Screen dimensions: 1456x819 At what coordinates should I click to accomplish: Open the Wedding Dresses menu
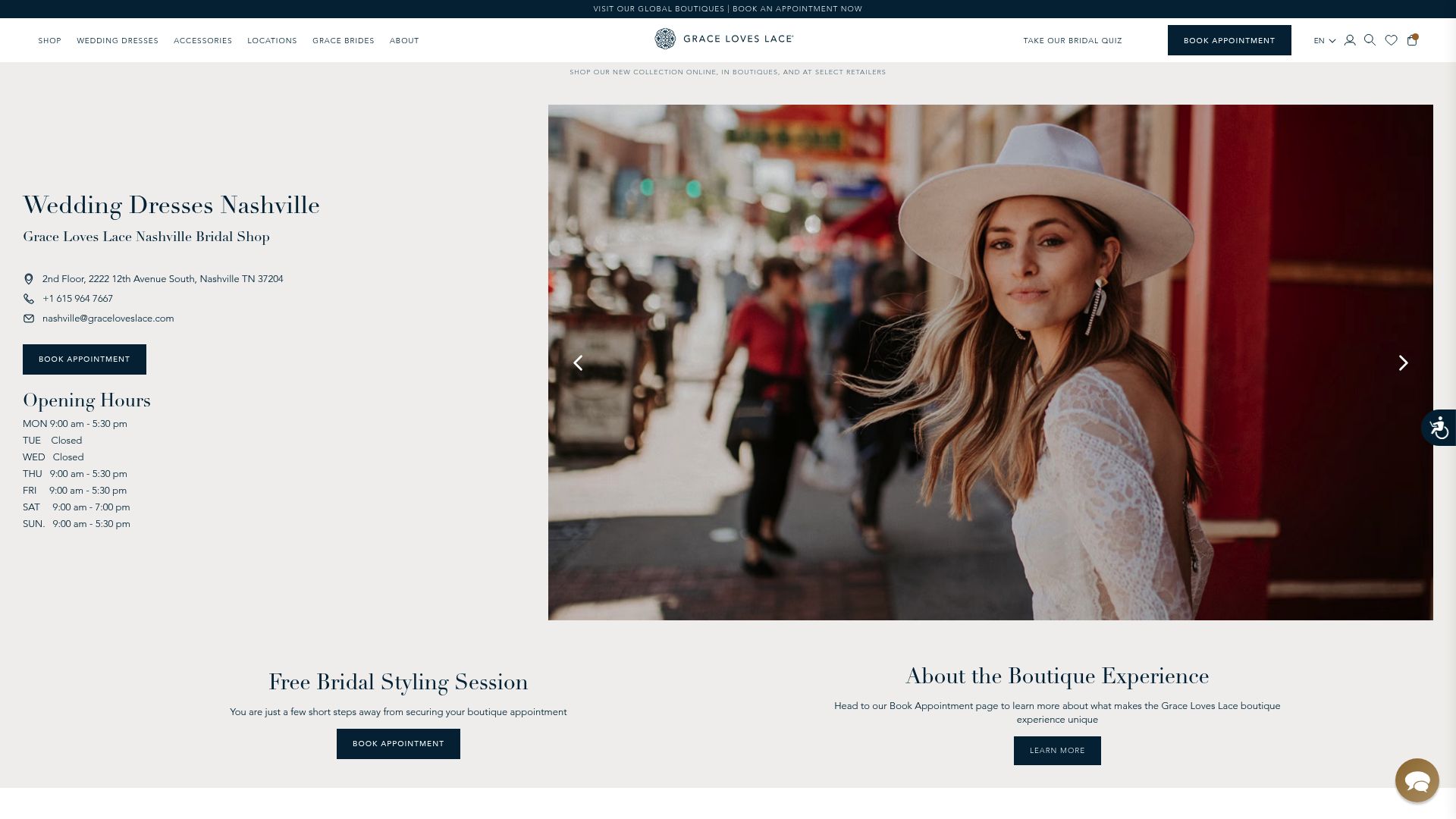click(x=118, y=41)
